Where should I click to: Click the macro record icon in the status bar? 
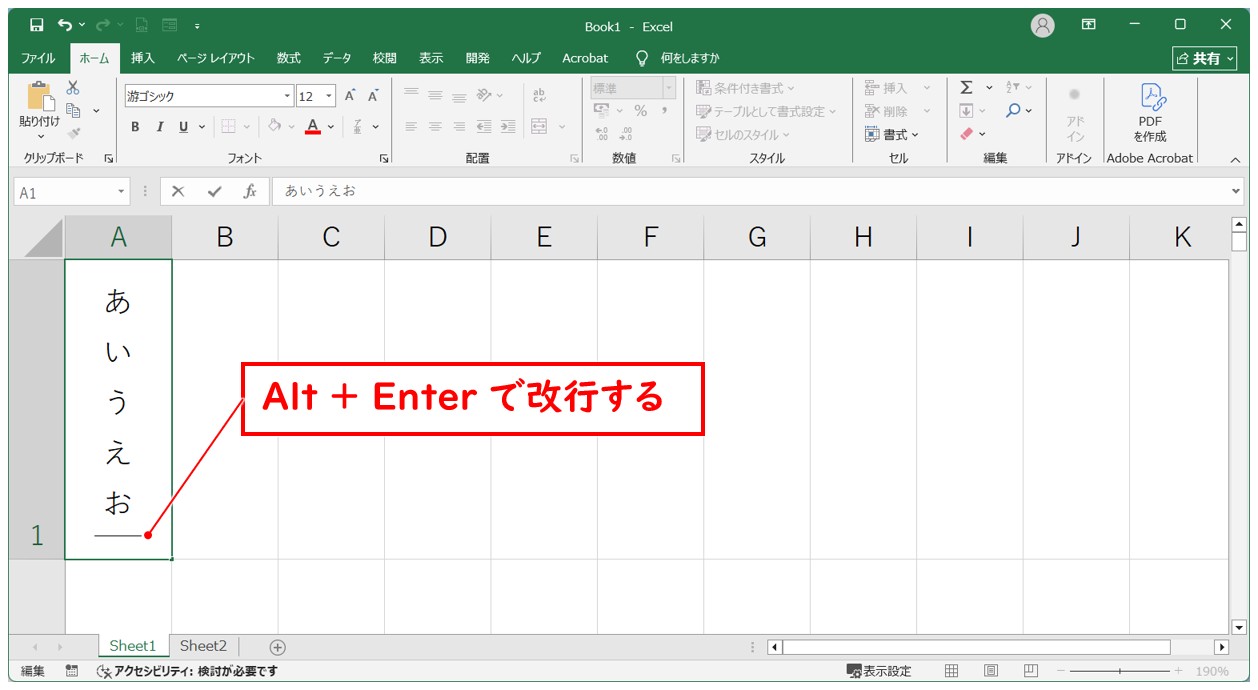[x=72, y=671]
